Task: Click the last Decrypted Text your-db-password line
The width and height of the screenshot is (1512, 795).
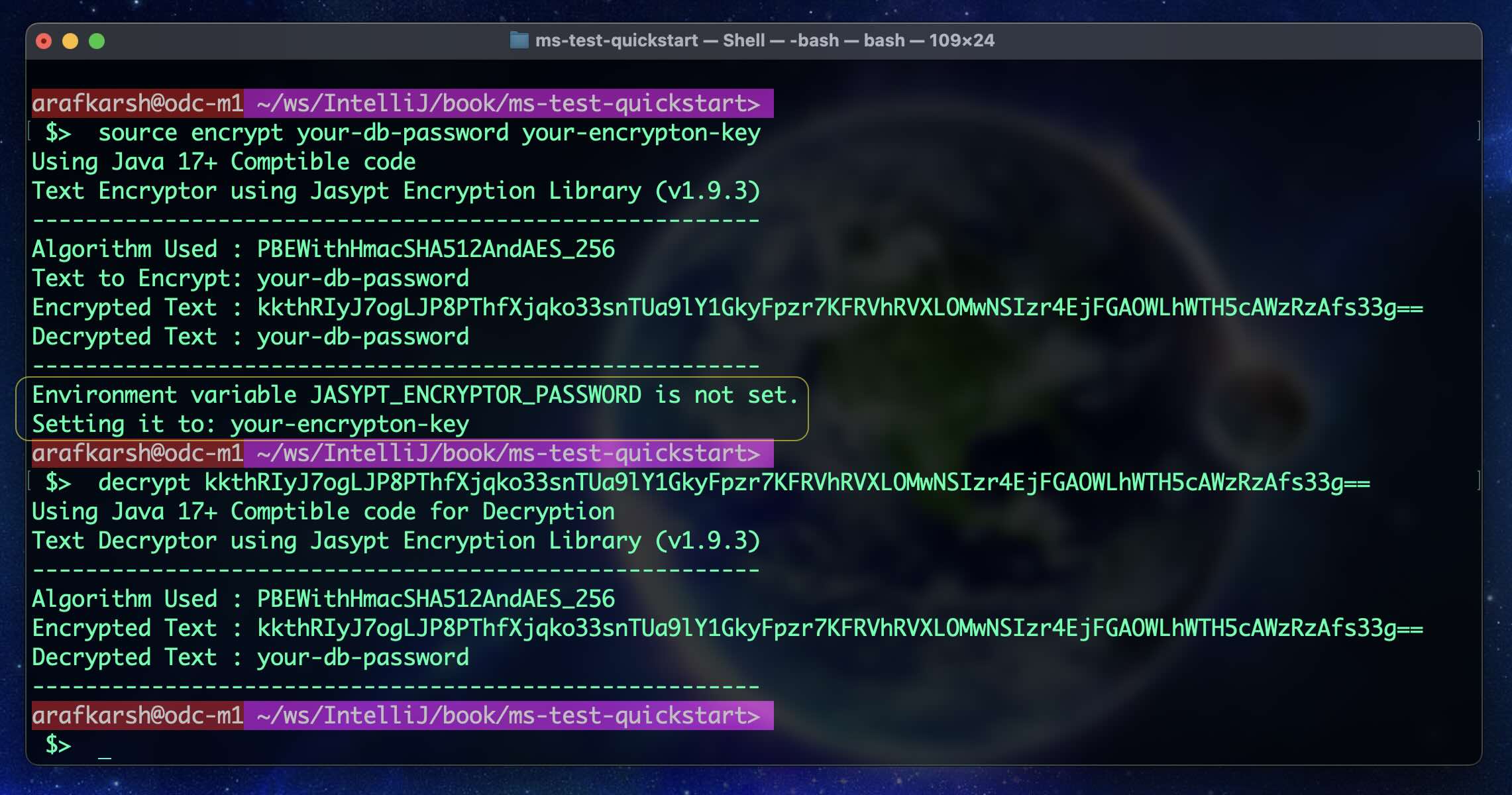Action: tap(250, 658)
